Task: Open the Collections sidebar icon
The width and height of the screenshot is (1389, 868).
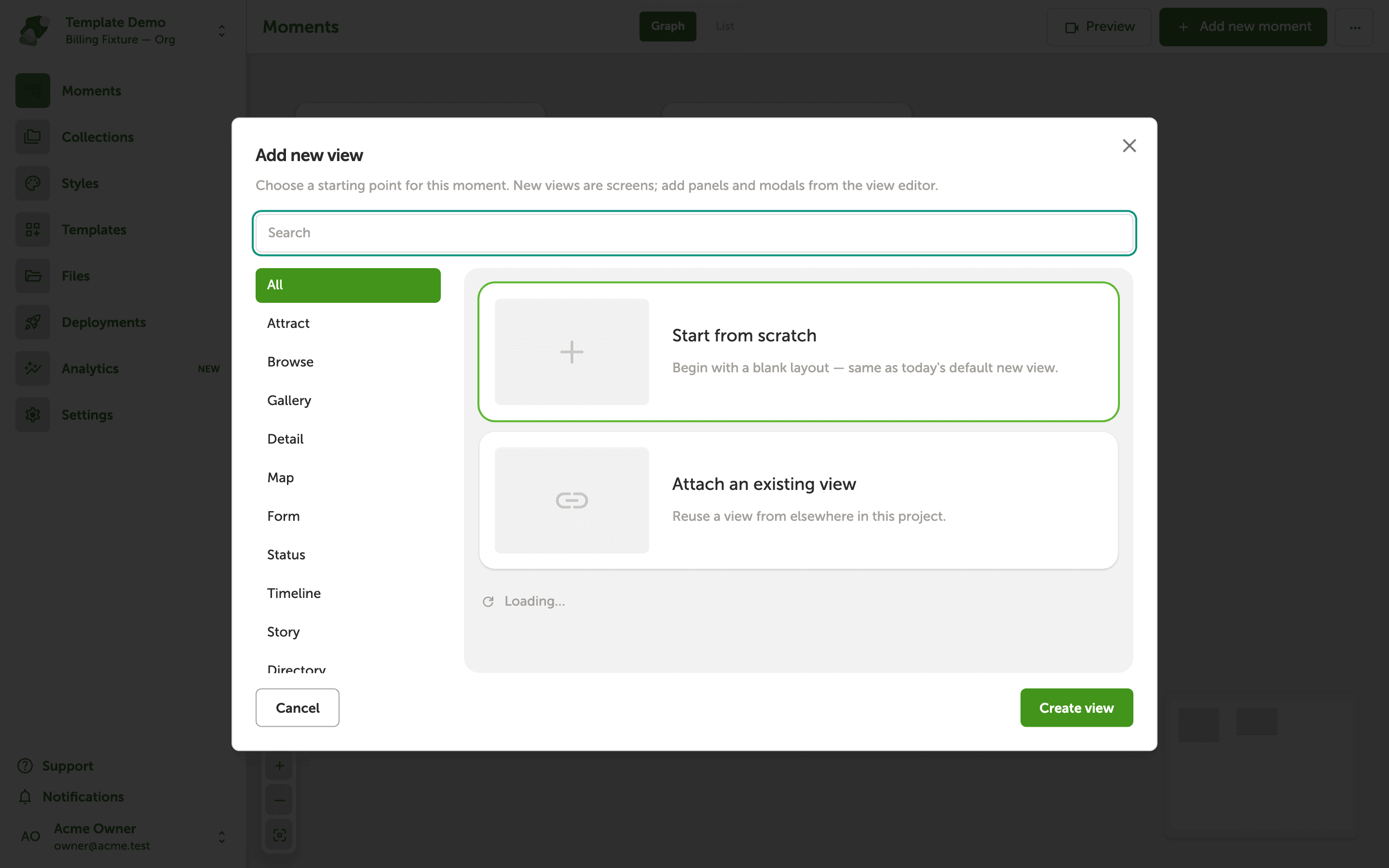Action: pos(33,136)
